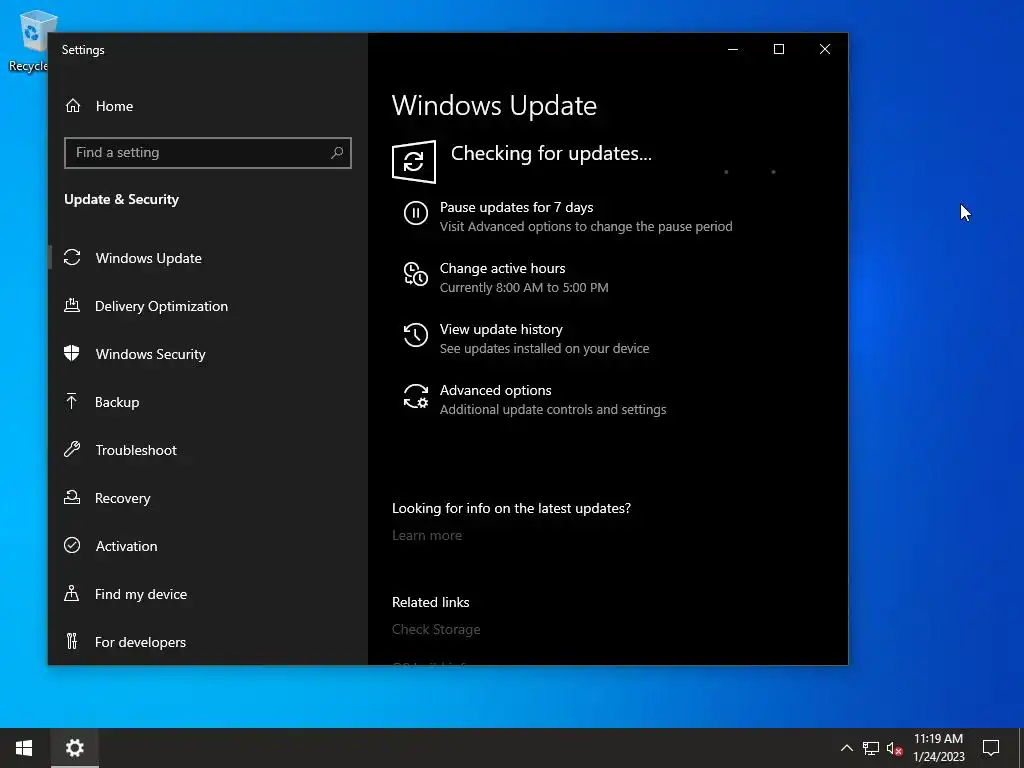Select Activation in the sidebar
Image resolution: width=1024 pixels, height=768 pixels.
click(x=208, y=546)
